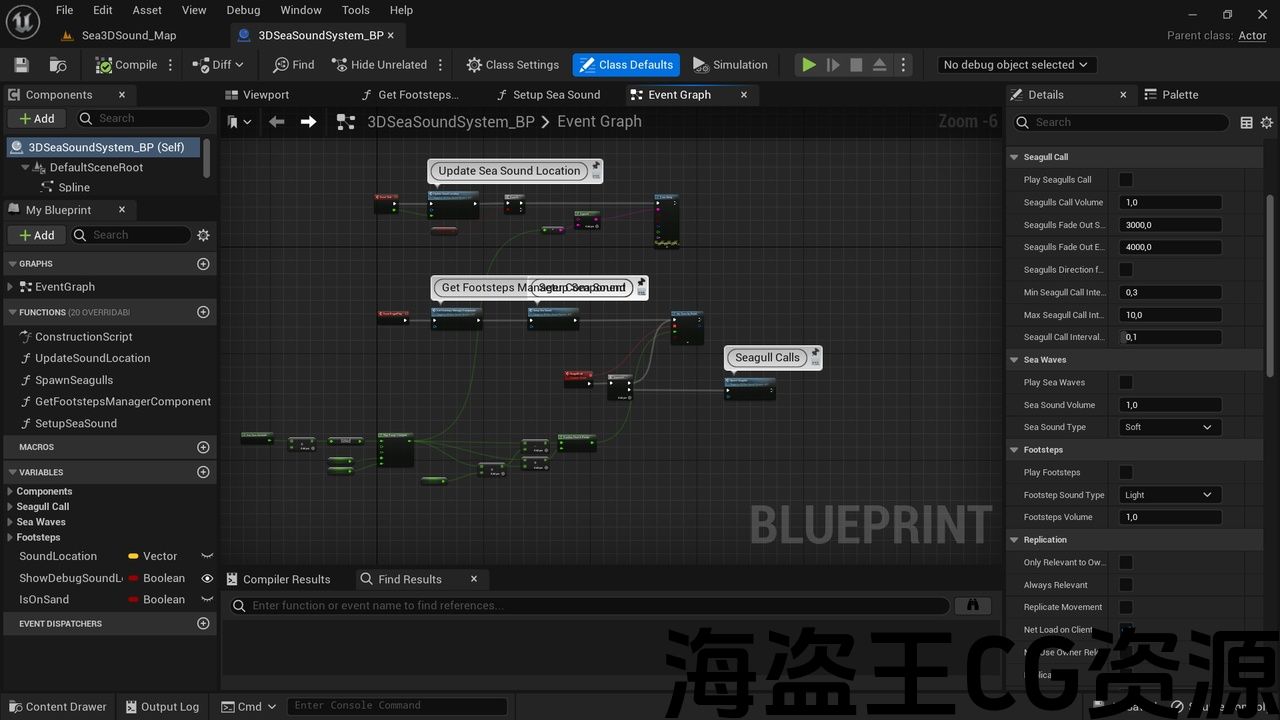Screen dimensions: 1280x720
Task: Open the Sea Sound Type dropdown
Action: 1170,427
